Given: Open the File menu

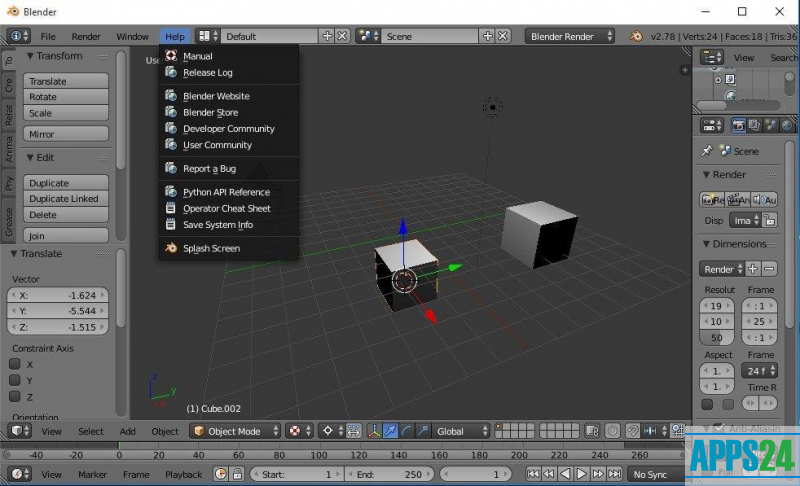Looking at the screenshot, I should point(48,36).
